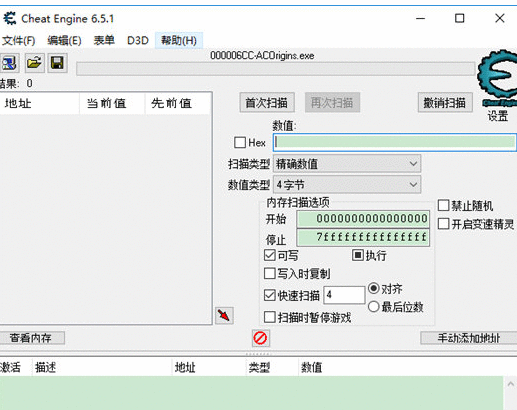
Task: Toggle the 快速扫描 fast scan checkbox
Action: click(x=269, y=295)
